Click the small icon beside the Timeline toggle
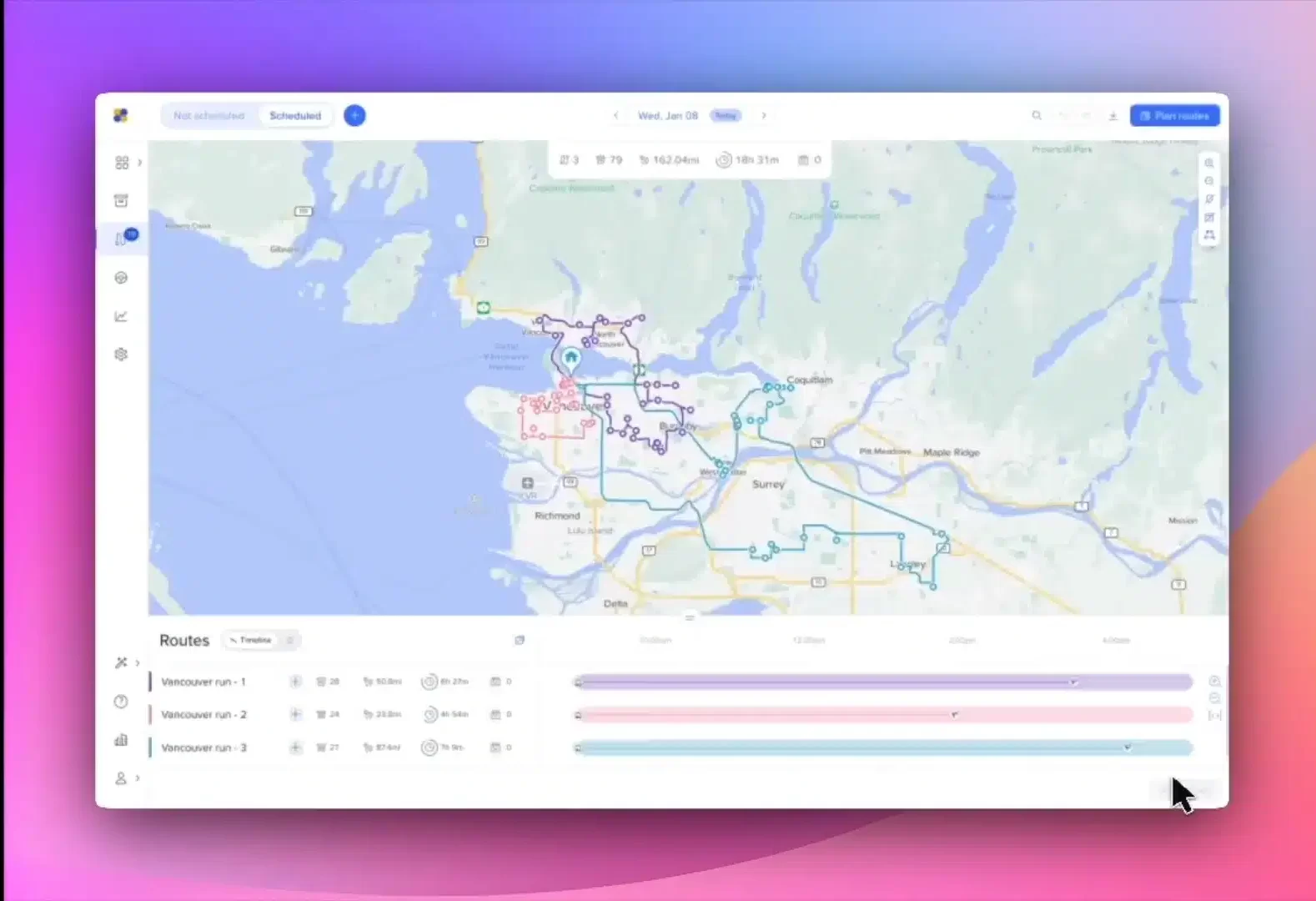 coord(290,640)
